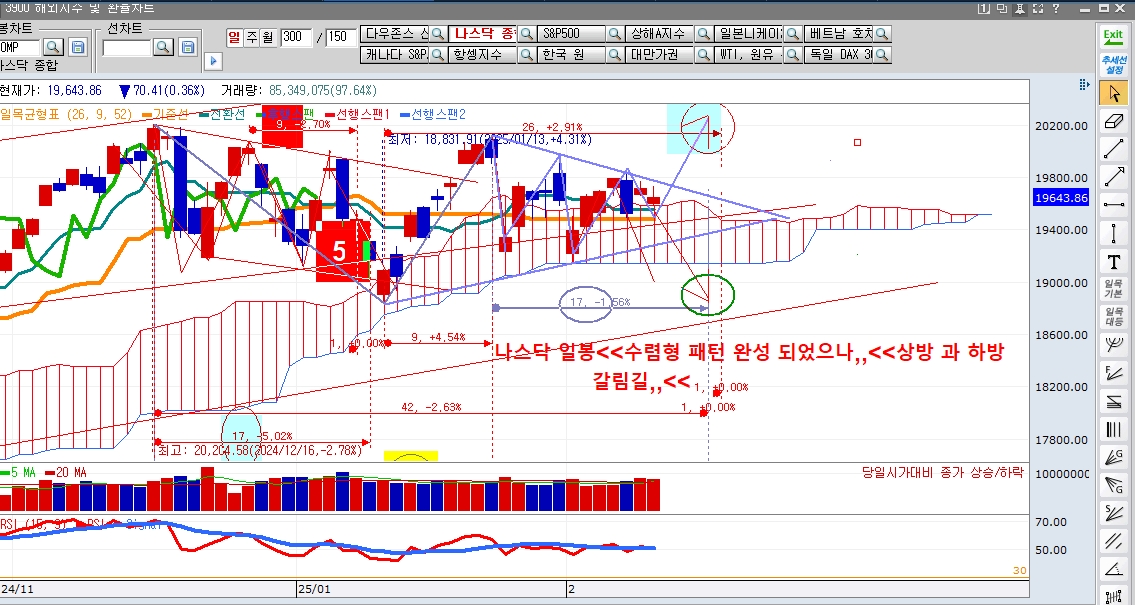1135x605 pixels.
Task: Click the magnifier next to S&P500
Action: pyautogui.click(x=615, y=34)
